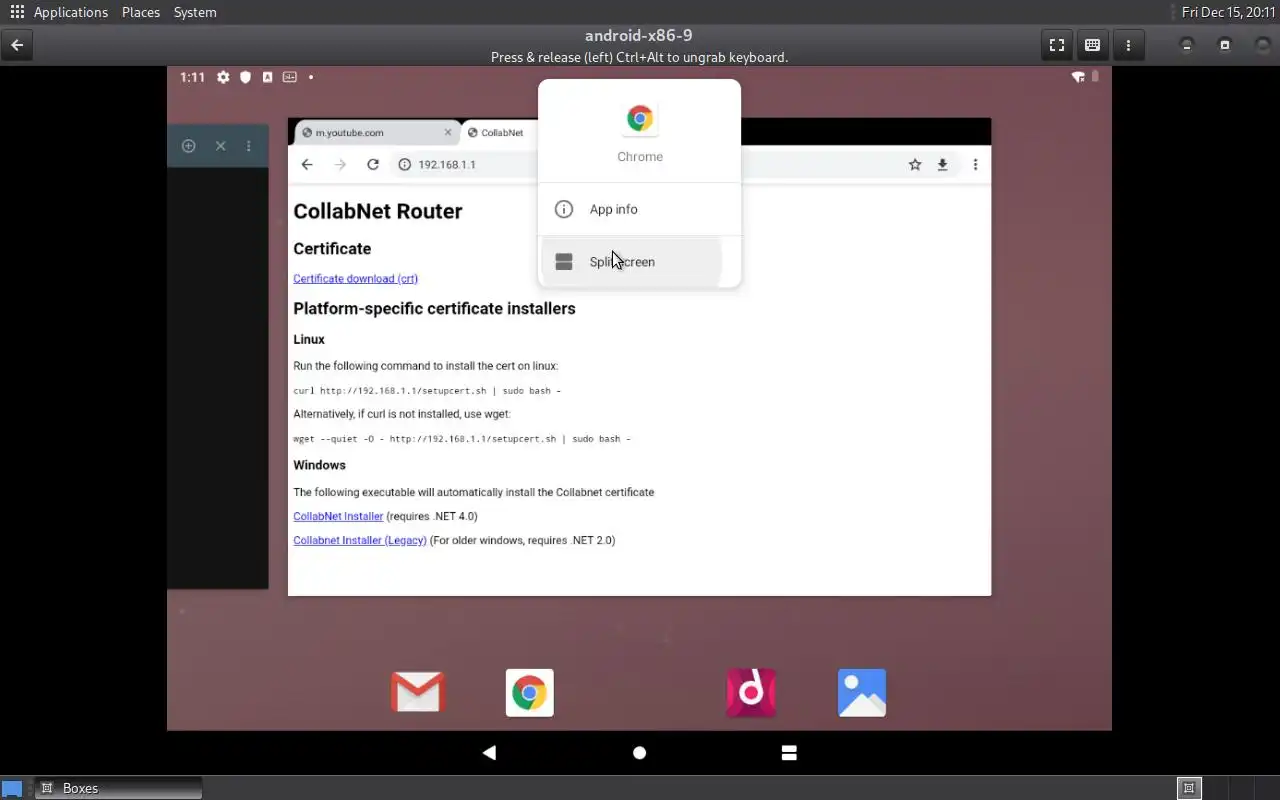Click the X icon on the left recents card
The image size is (1280, 800).
pyautogui.click(x=221, y=146)
